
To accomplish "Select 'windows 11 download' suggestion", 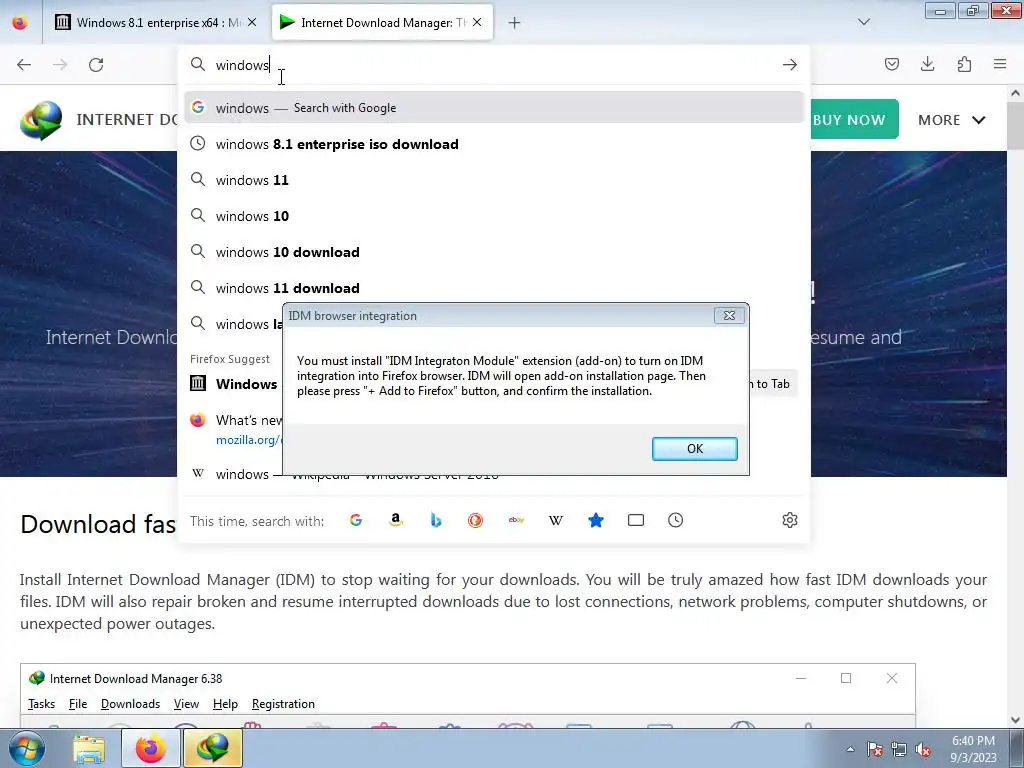I will [x=493, y=288].
